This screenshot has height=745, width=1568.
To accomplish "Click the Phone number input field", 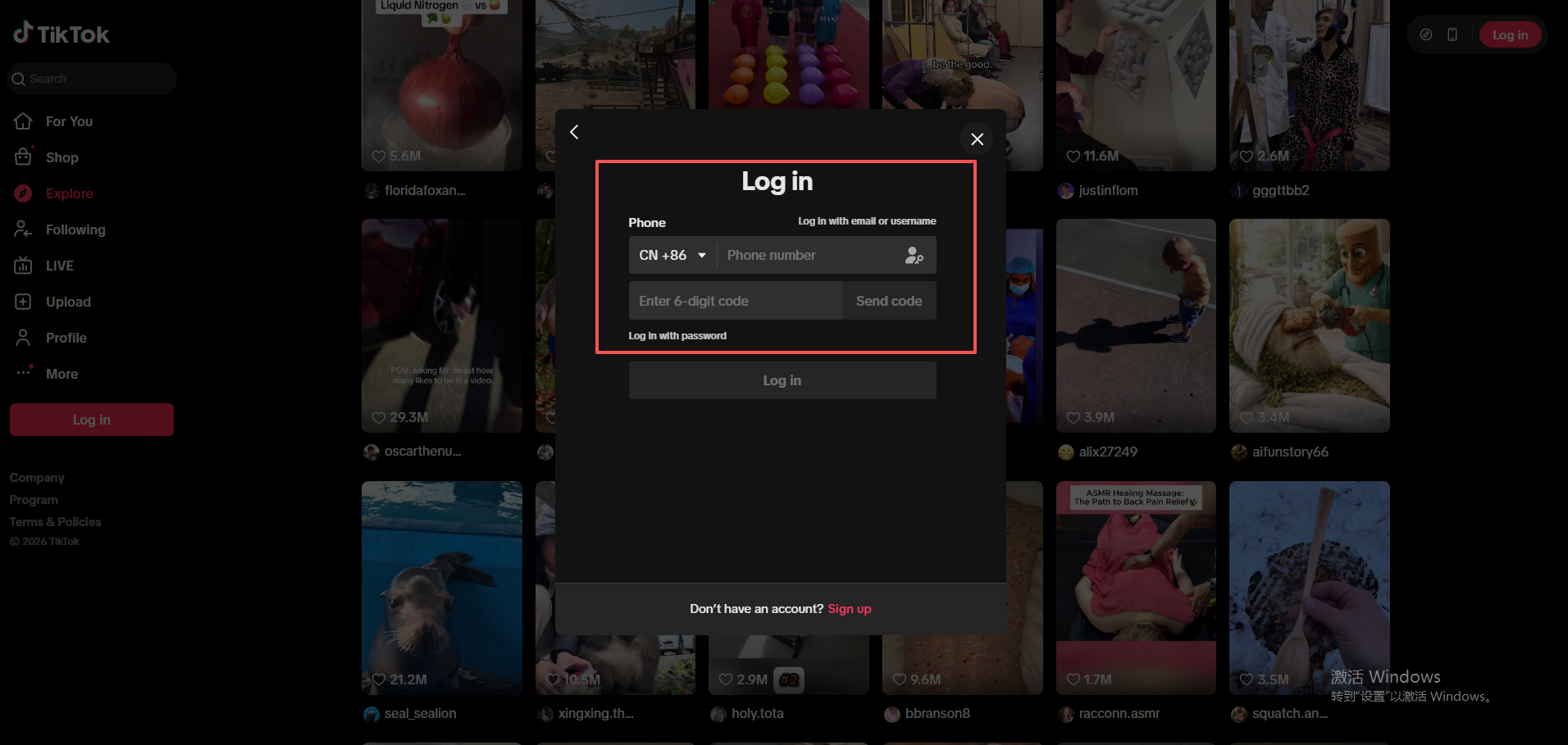I will pos(808,256).
